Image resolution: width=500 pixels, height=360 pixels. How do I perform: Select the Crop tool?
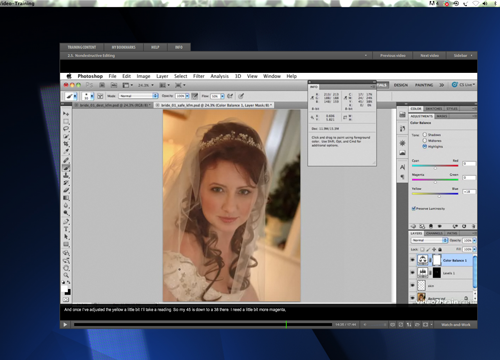(66, 144)
